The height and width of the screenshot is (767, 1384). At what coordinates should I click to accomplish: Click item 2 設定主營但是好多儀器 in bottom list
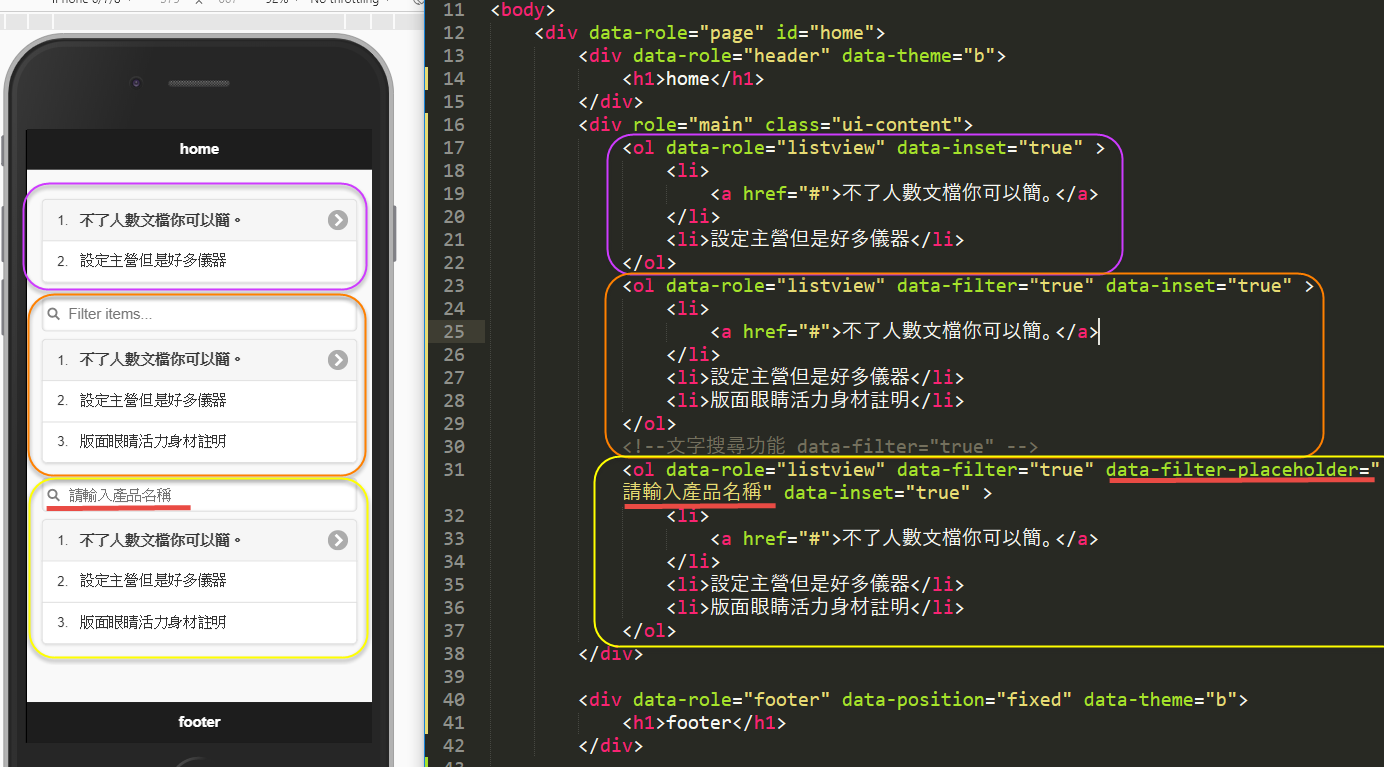[153, 581]
